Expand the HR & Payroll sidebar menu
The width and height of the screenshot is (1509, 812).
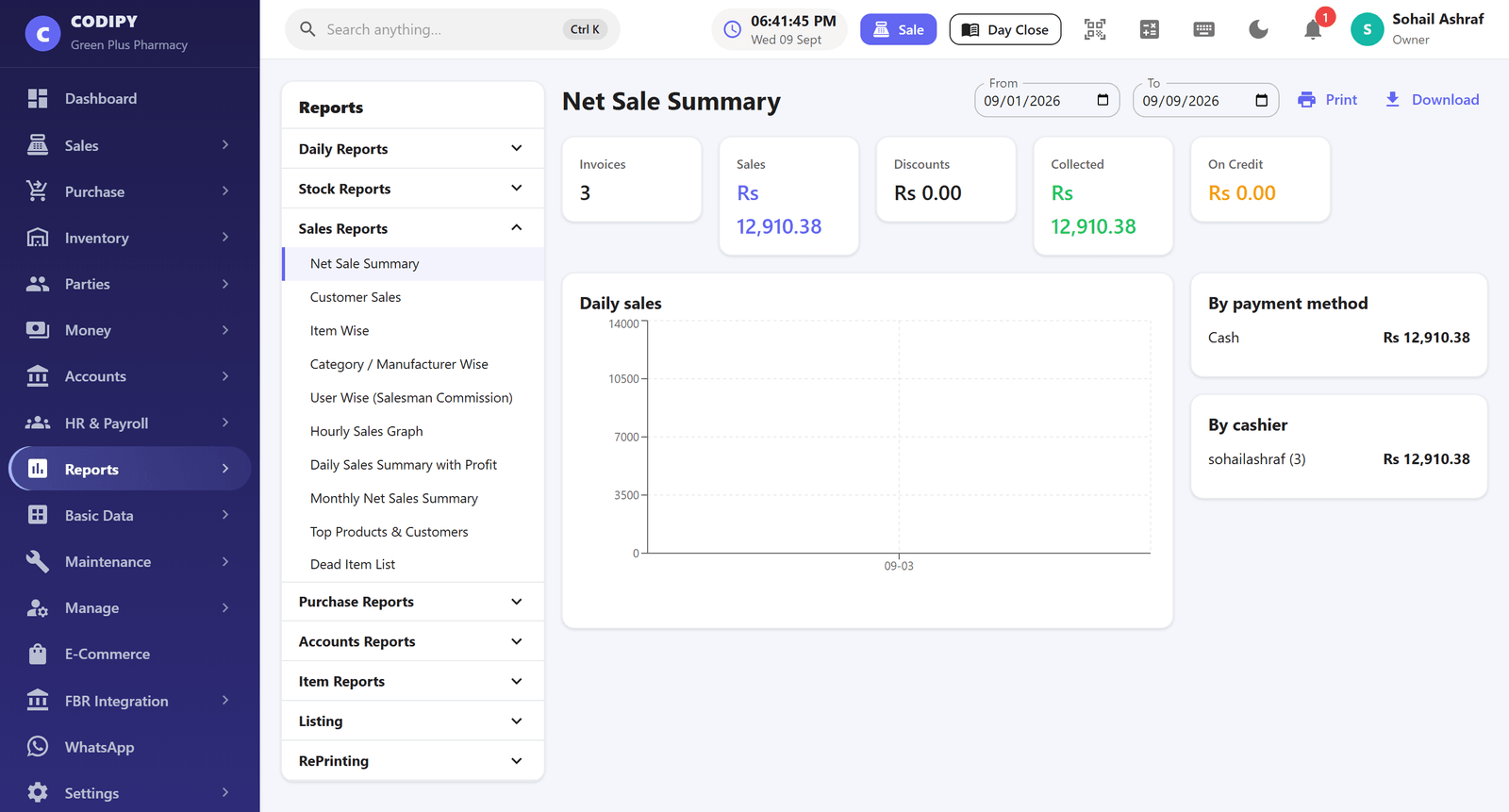point(130,423)
